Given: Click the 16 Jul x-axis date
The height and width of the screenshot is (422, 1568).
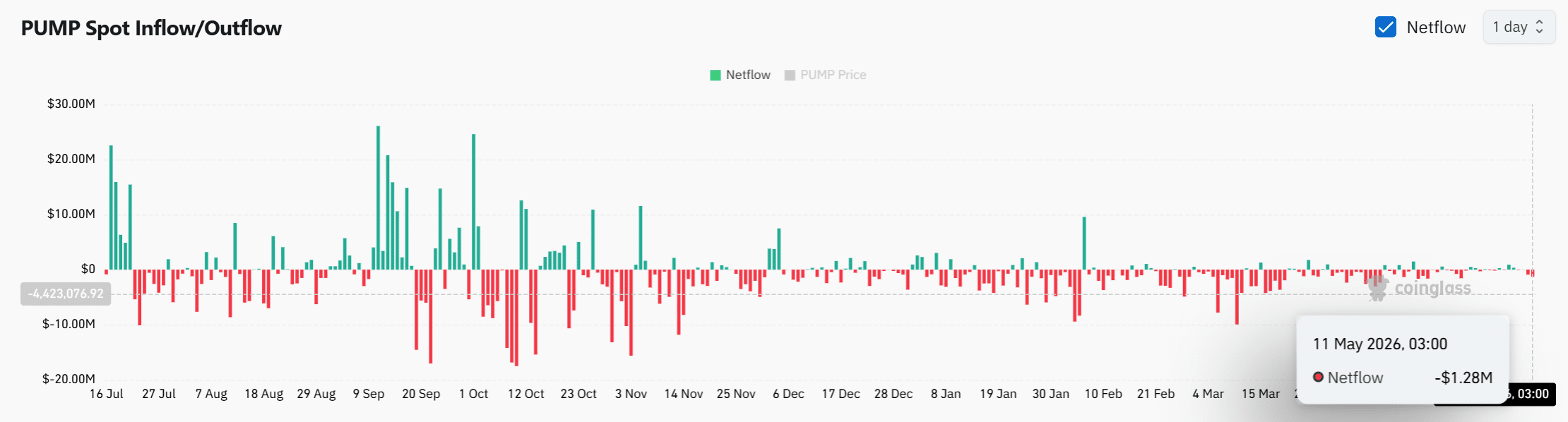Looking at the screenshot, I should [x=107, y=394].
